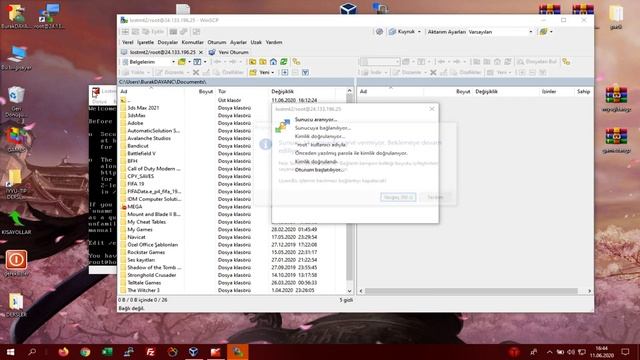Click down arrow of local panel vertical scrollbar
Image resolution: width=640 pixels, height=360 pixels.
point(349,291)
